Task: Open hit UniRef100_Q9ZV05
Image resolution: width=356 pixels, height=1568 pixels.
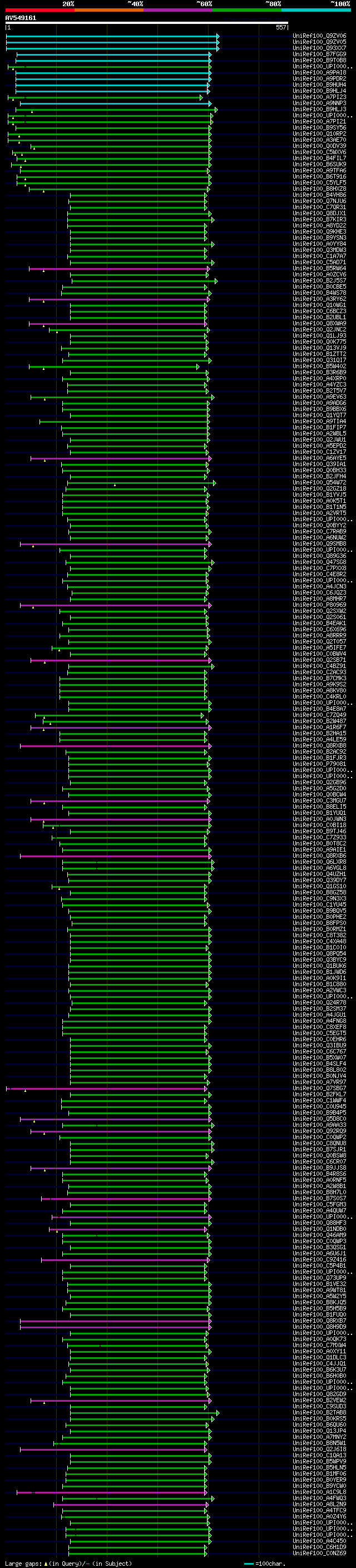Action: [x=319, y=42]
